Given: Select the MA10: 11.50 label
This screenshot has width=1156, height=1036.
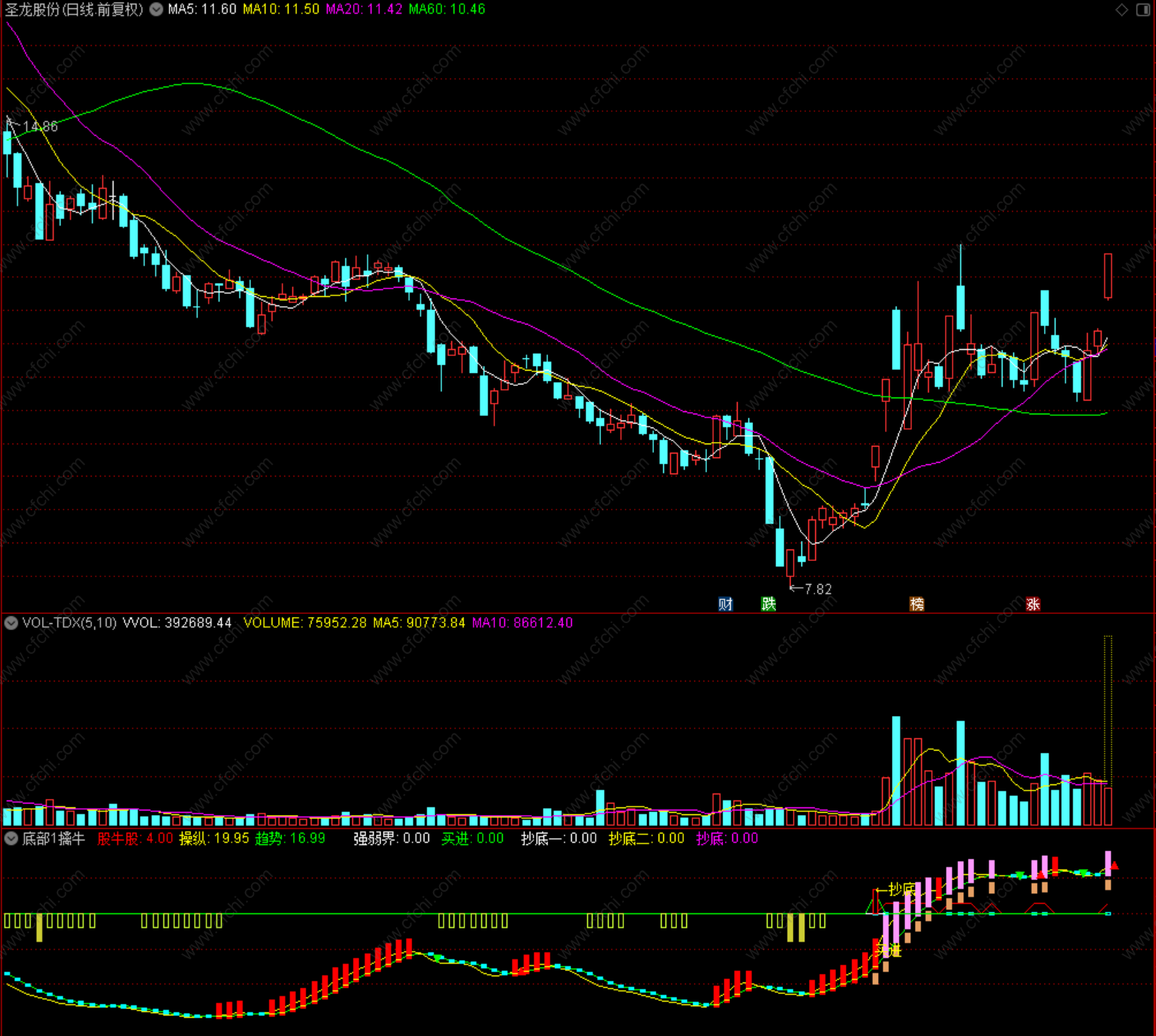Looking at the screenshot, I should 281,9.
